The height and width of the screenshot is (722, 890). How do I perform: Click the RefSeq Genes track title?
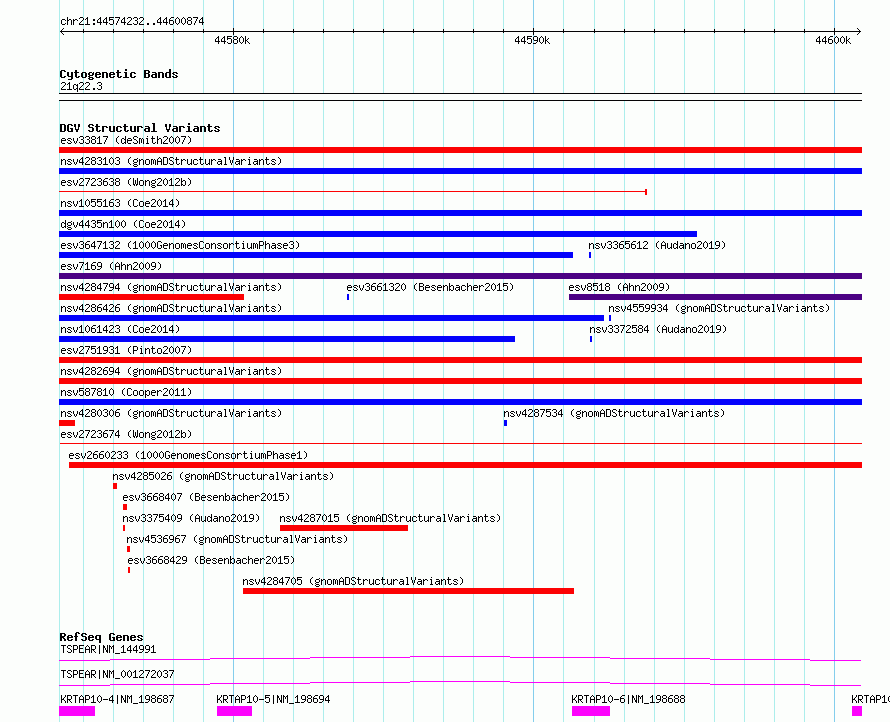(101, 637)
